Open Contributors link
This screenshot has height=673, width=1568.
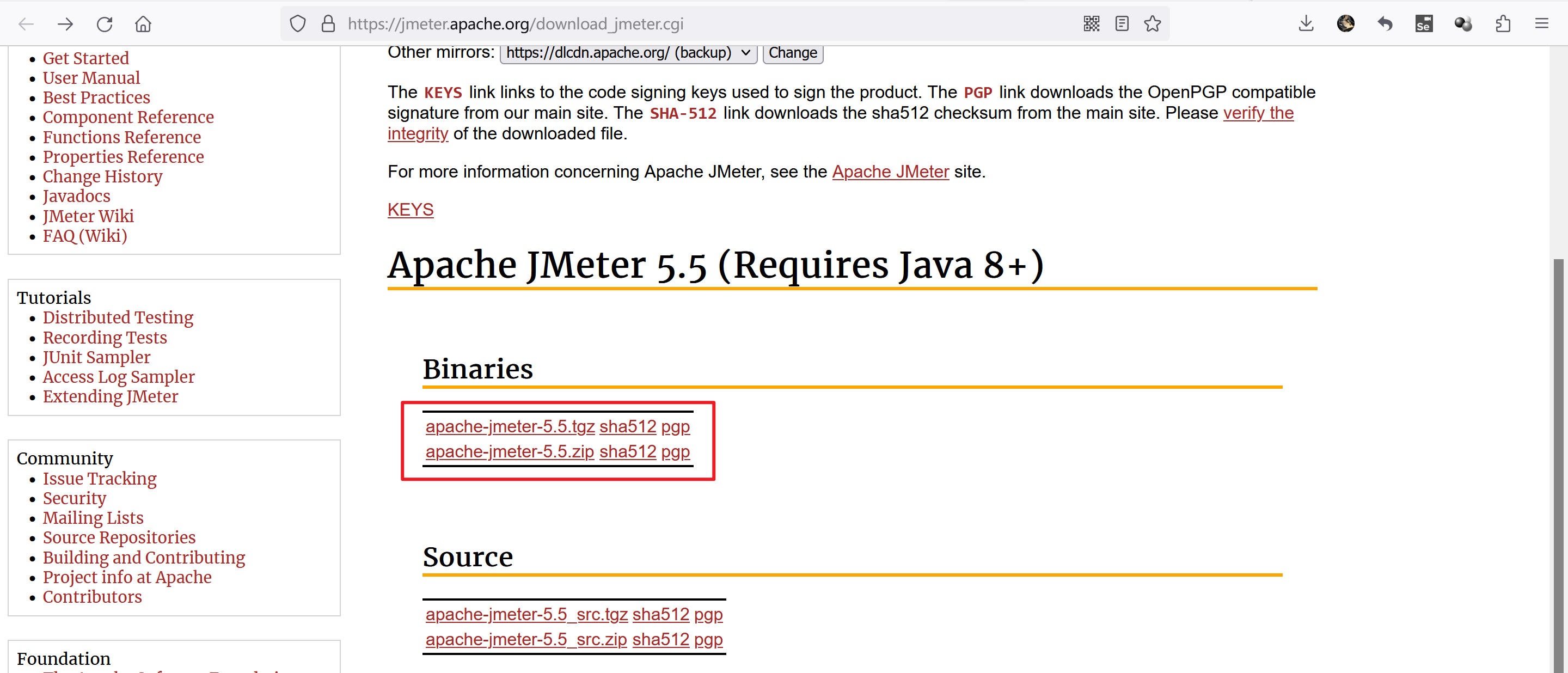coord(92,597)
